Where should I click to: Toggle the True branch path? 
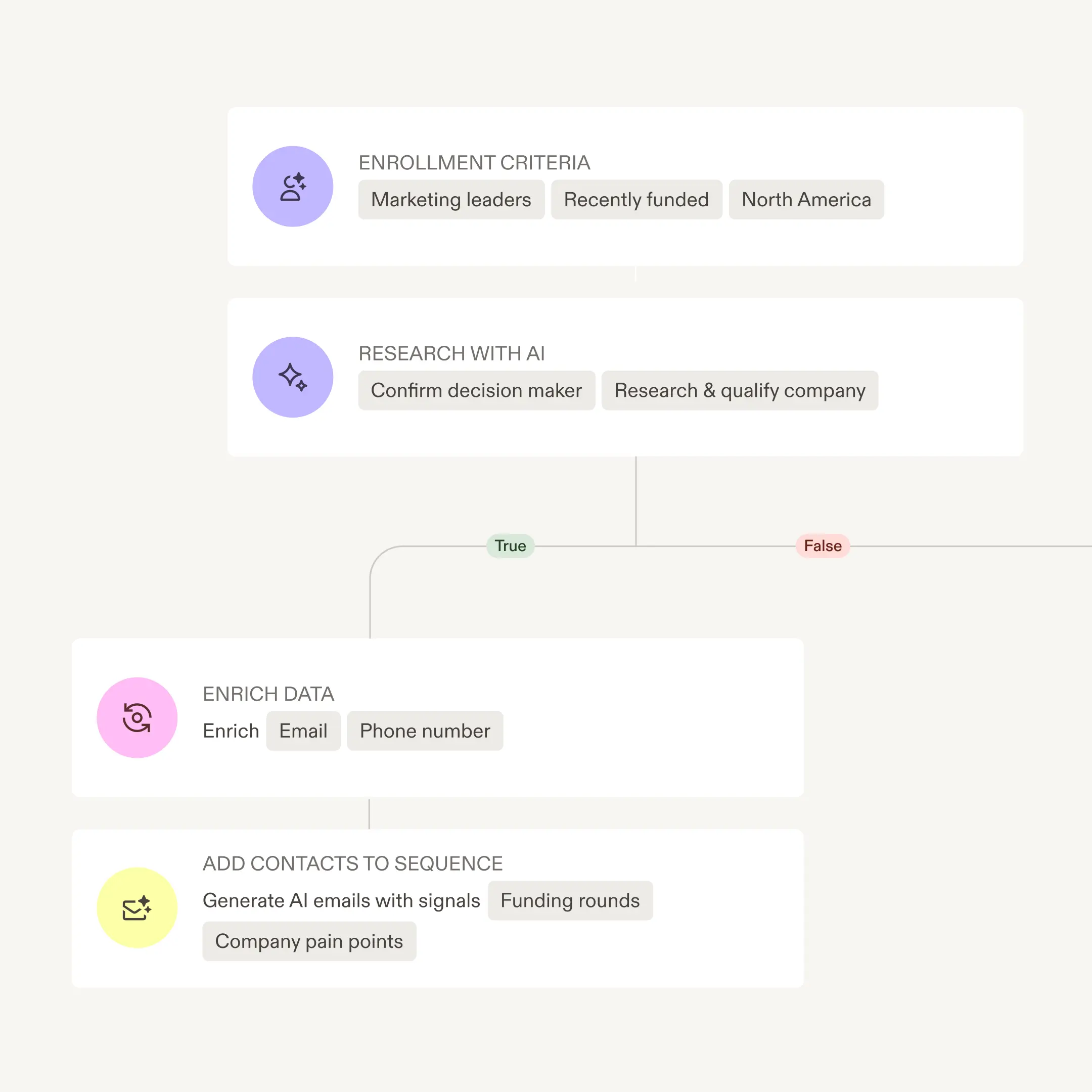click(x=509, y=545)
